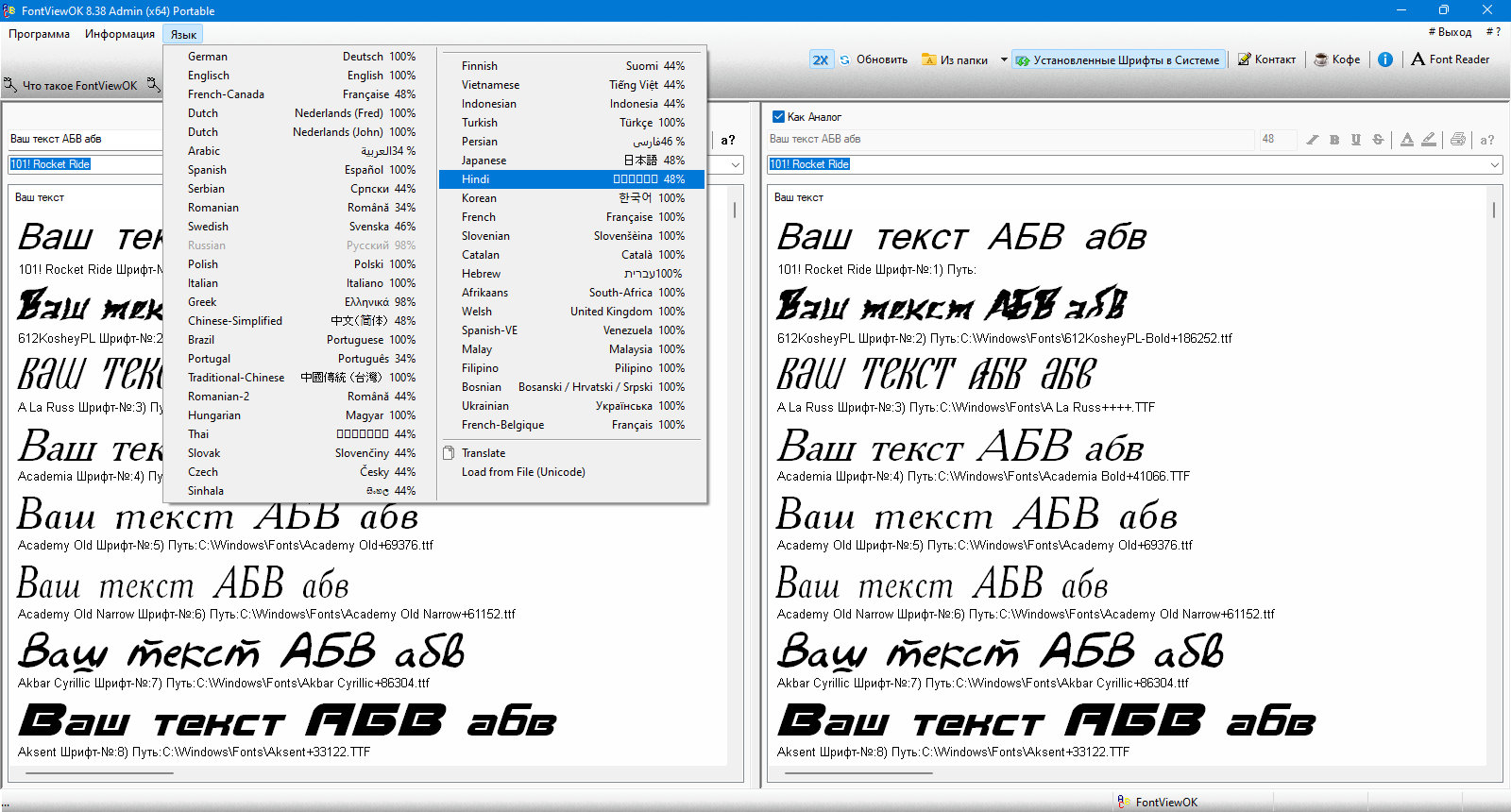
Task: Toggle bold icon in right pane toolbar
Action: point(1334,140)
